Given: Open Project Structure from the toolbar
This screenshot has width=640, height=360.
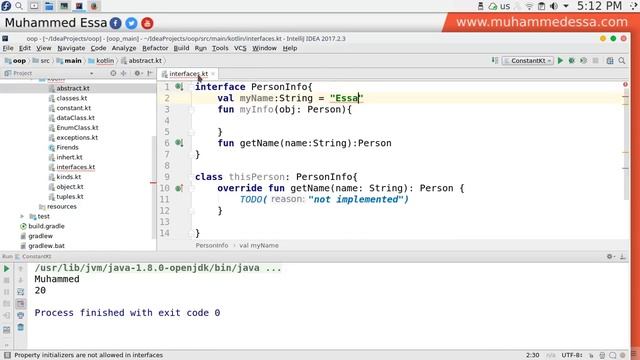Looking at the screenshot, I should (610, 60).
